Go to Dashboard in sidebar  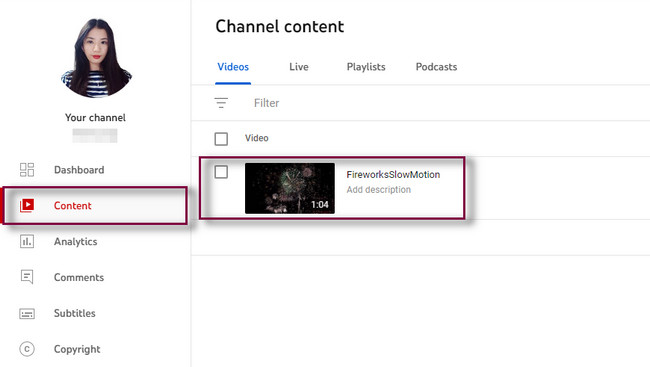coord(79,170)
